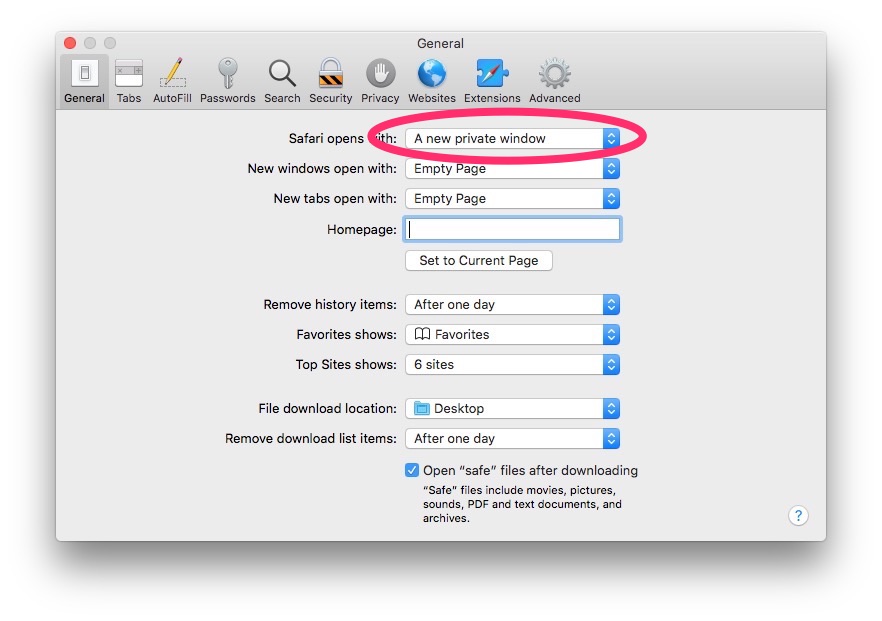Click the Set to Current Page button
The height and width of the screenshot is (621, 882).
(479, 260)
